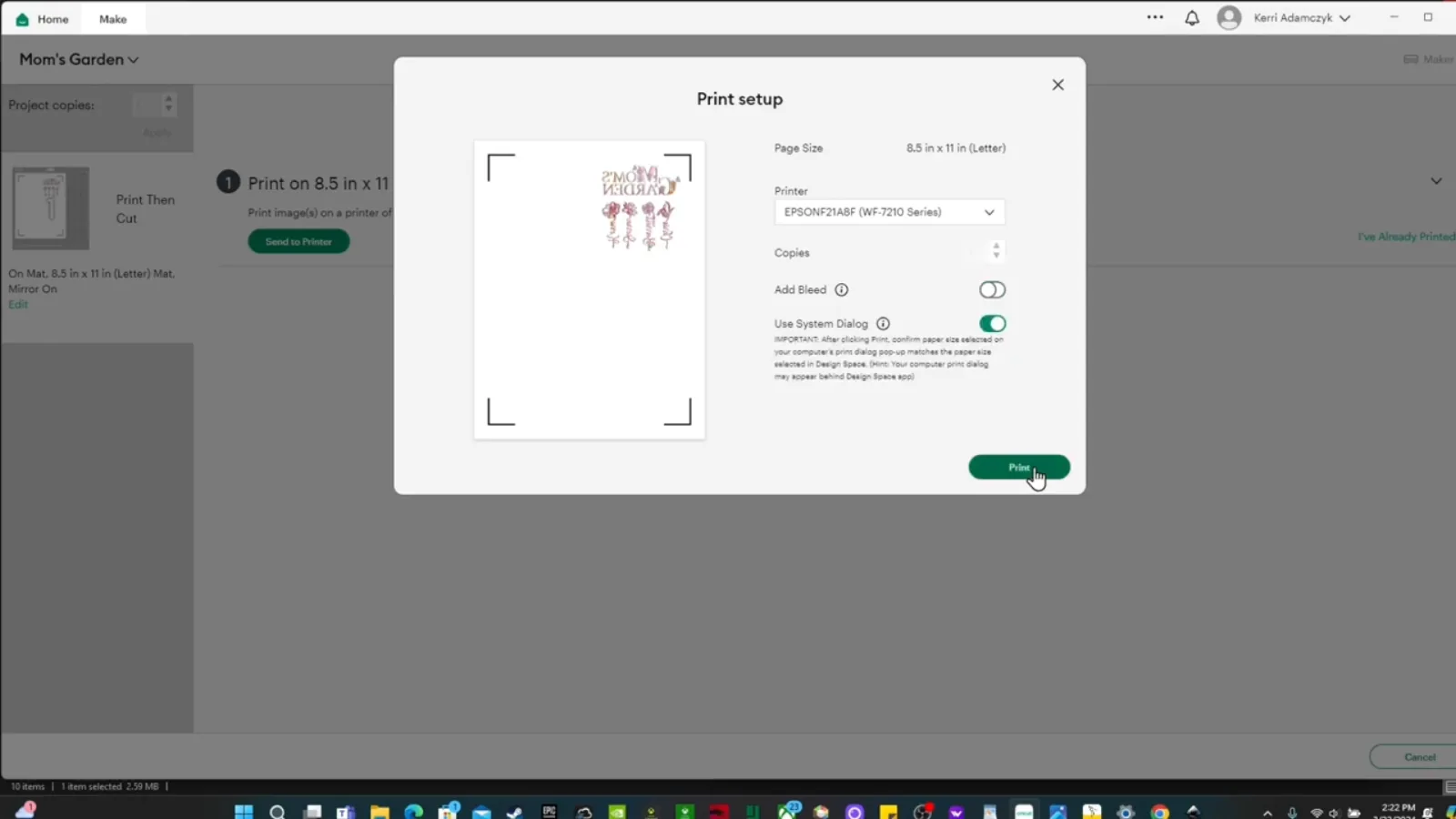Open Kerri Adamczyk account menu
The width and height of the screenshot is (1456, 819).
(1302, 18)
